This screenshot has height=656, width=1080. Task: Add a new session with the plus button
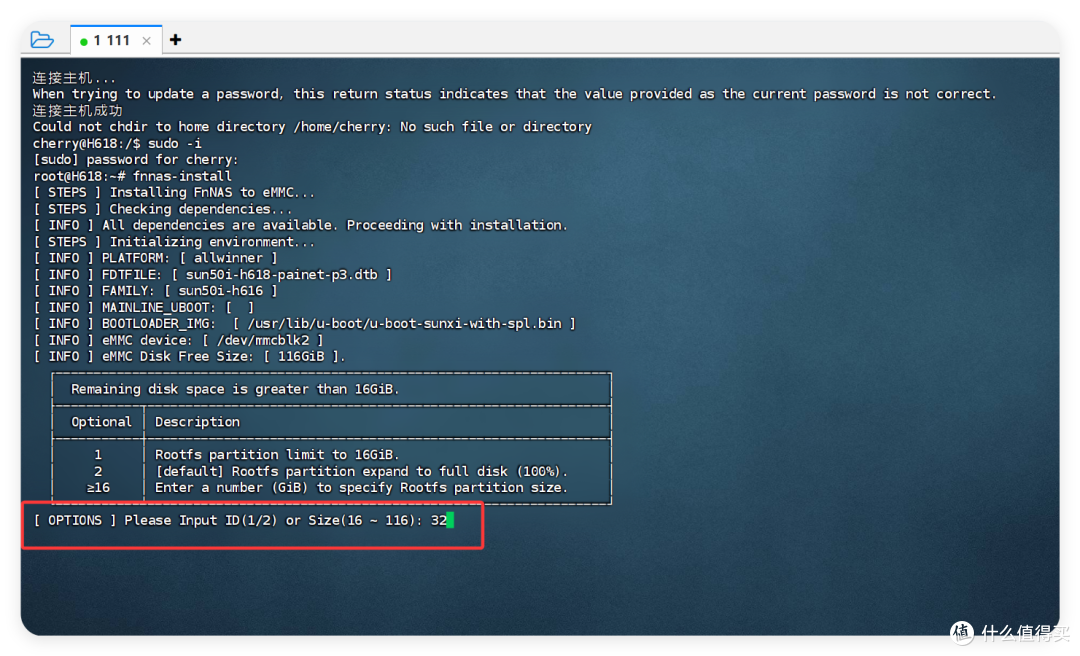point(176,40)
